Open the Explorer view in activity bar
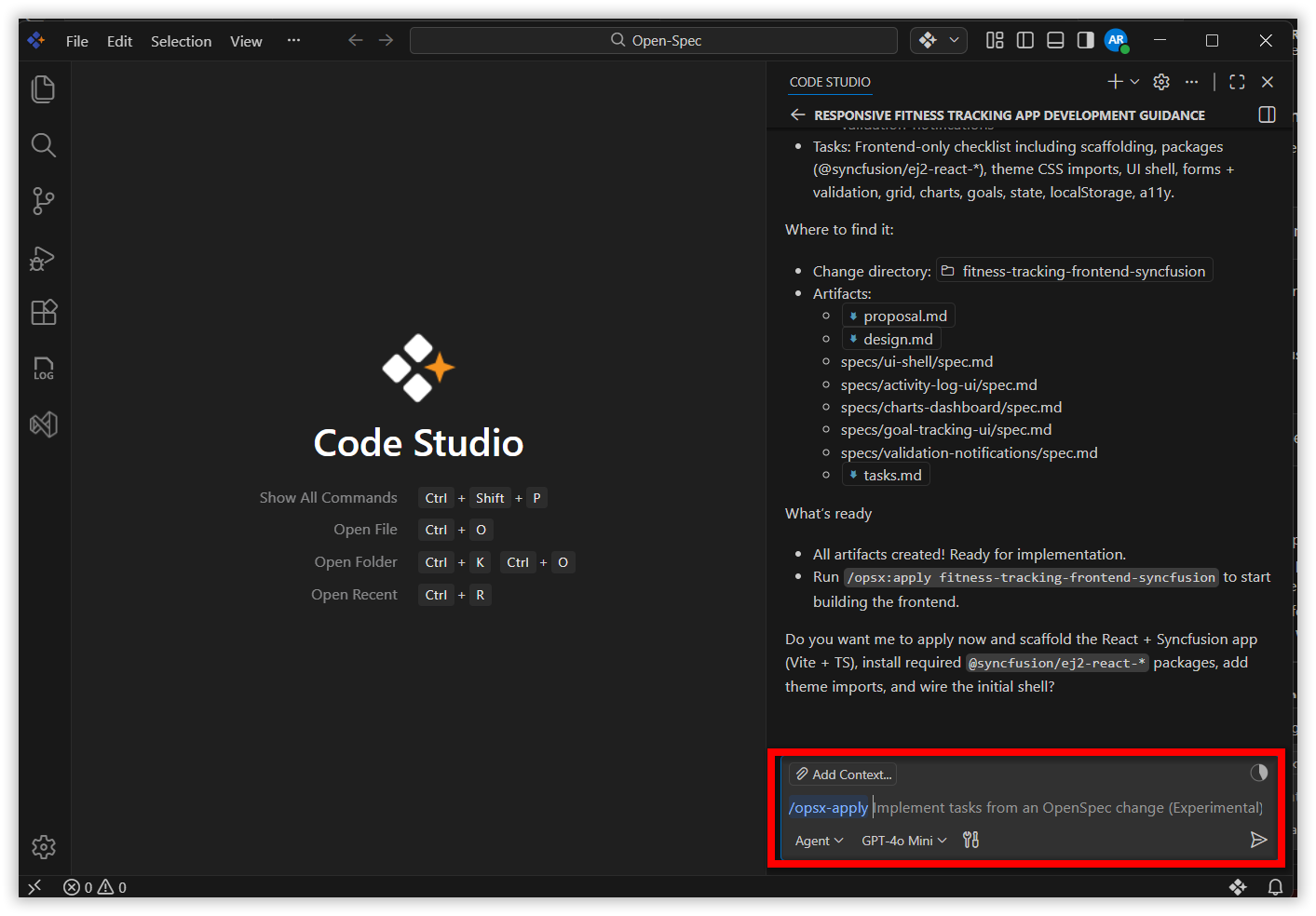 point(44,89)
